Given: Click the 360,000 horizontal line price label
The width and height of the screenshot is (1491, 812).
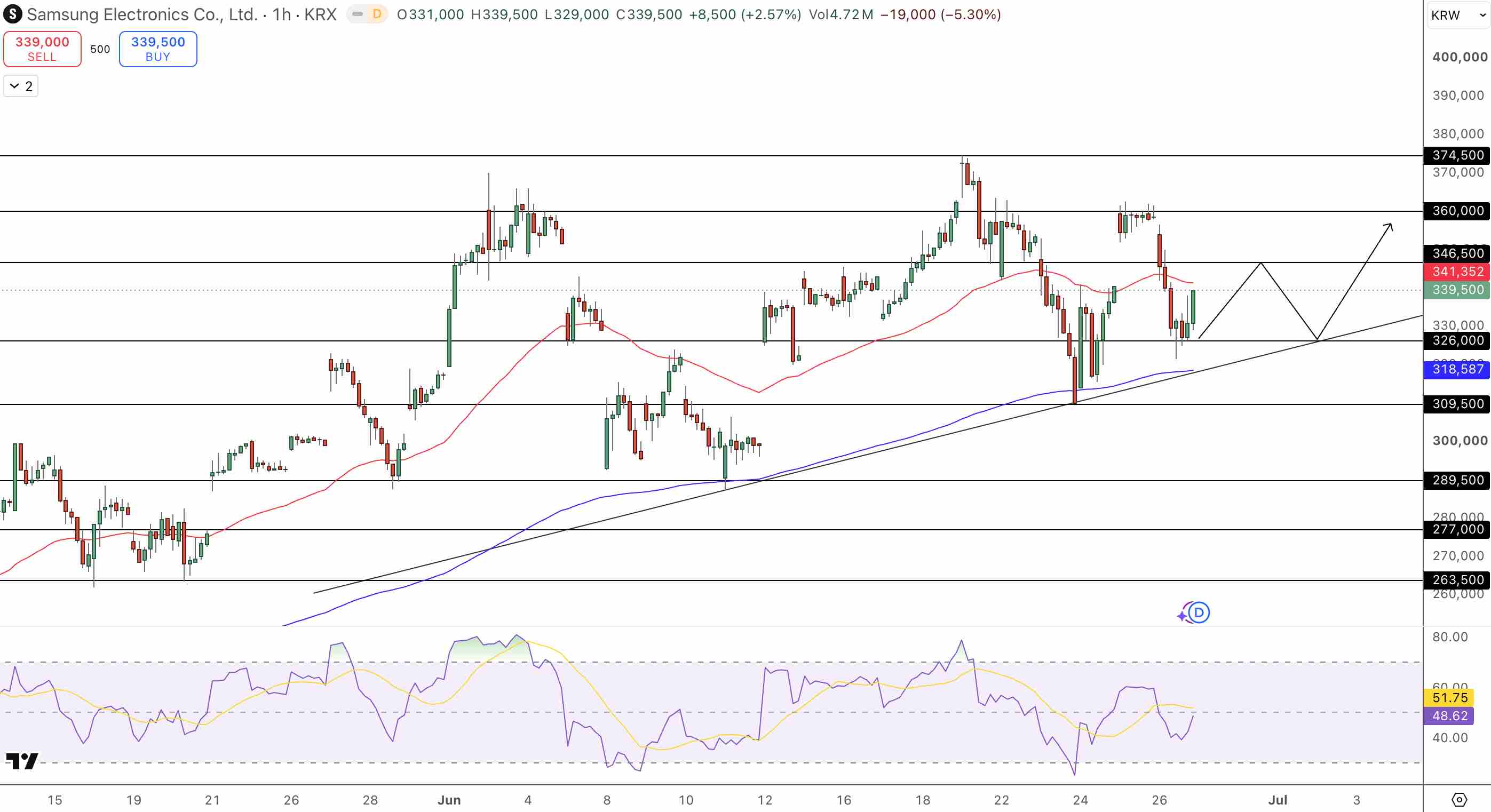Looking at the screenshot, I should pos(1457,211).
